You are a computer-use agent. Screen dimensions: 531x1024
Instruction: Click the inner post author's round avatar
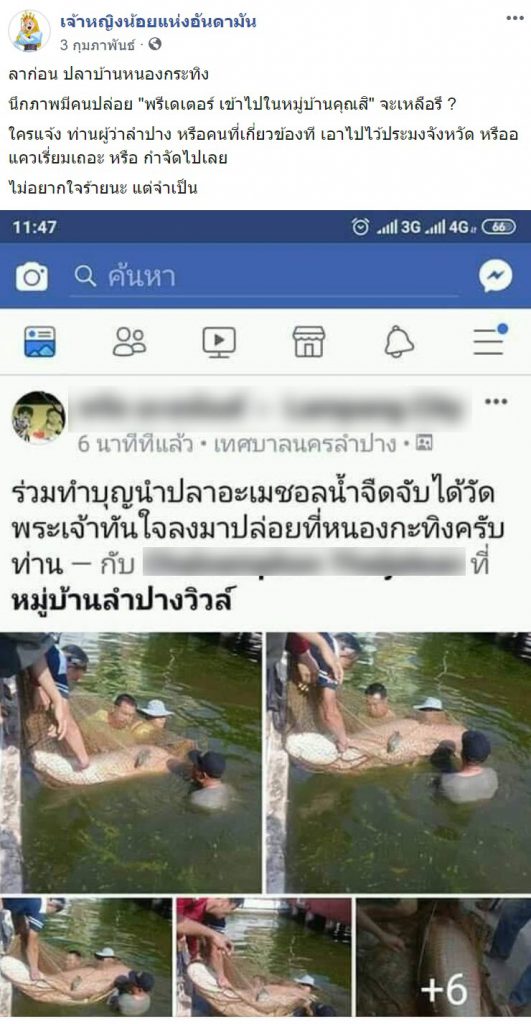pos(39,417)
